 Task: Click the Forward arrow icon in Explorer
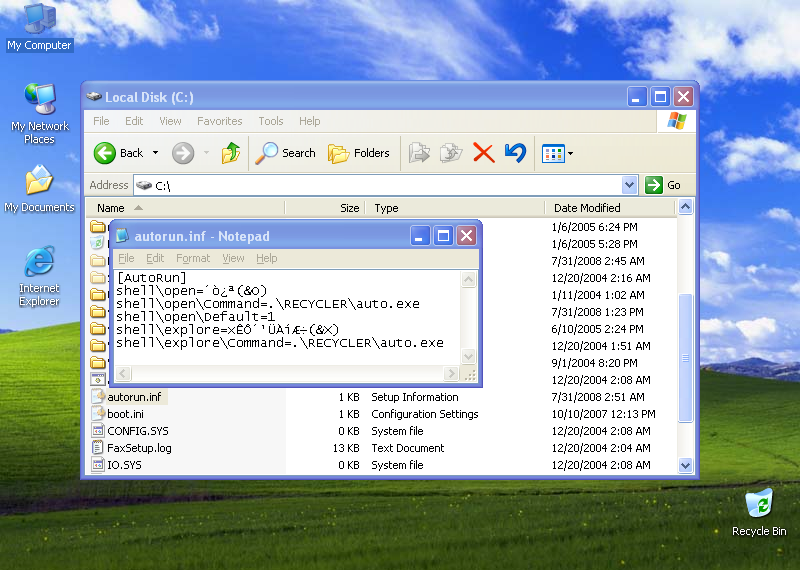183,153
